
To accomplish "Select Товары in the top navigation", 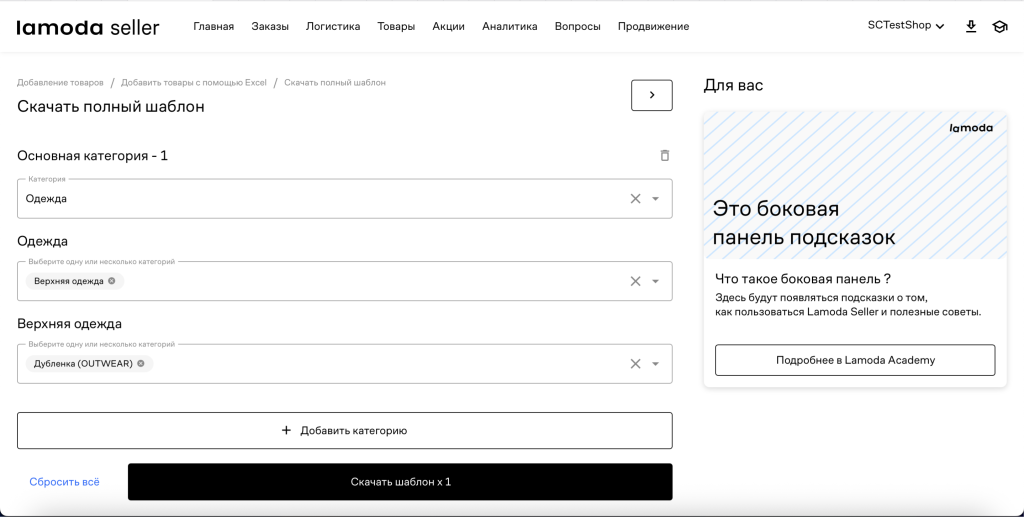I will (x=396, y=27).
